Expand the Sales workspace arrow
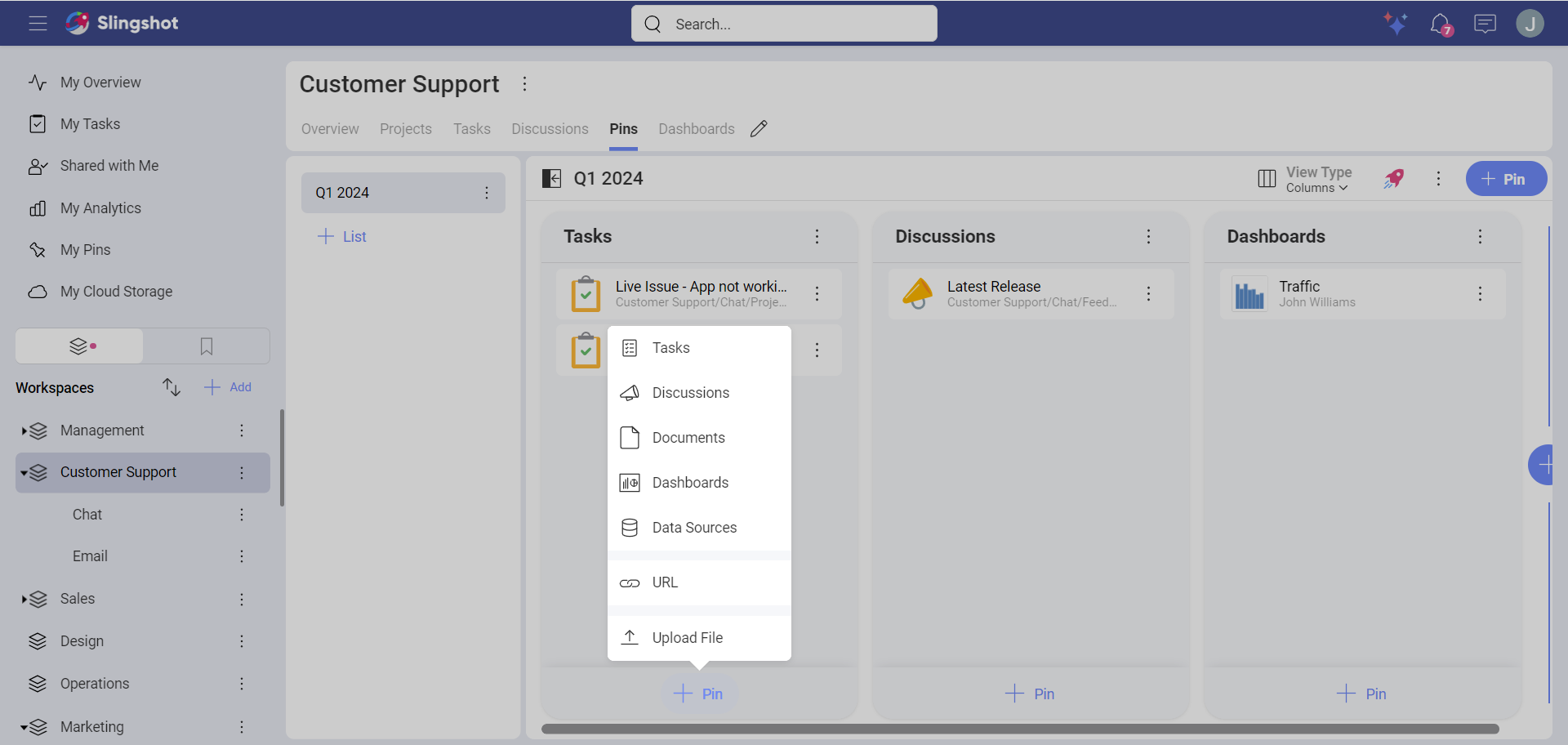 24,600
